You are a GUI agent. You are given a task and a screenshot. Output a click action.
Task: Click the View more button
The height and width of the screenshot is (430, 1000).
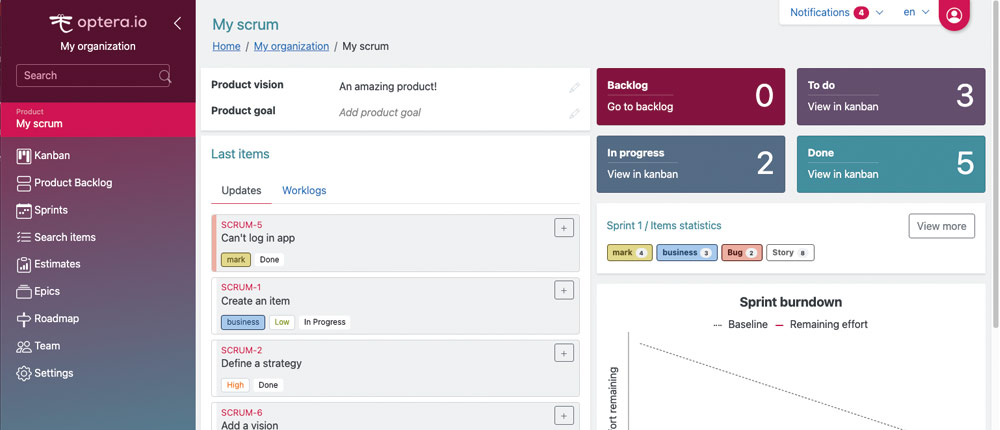941,226
